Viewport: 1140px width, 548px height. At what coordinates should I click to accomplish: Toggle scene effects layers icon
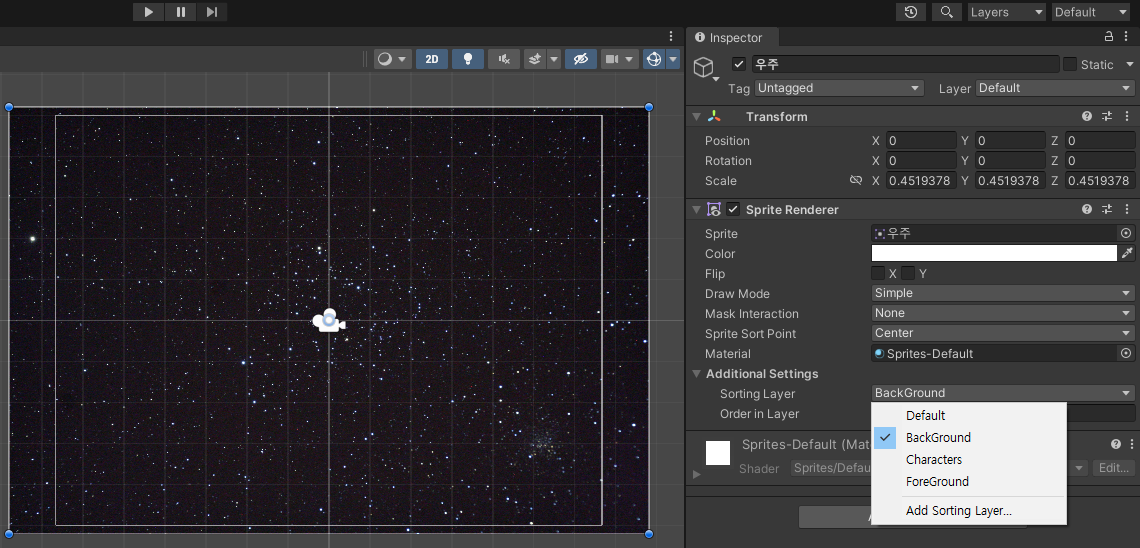[x=534, y=59]
